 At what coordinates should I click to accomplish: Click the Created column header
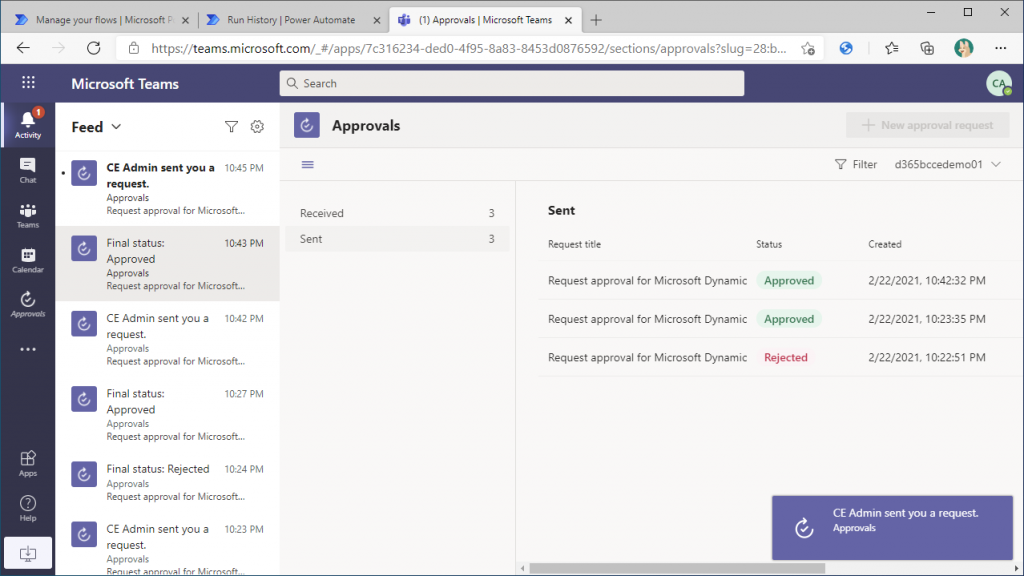pos(884,244)
